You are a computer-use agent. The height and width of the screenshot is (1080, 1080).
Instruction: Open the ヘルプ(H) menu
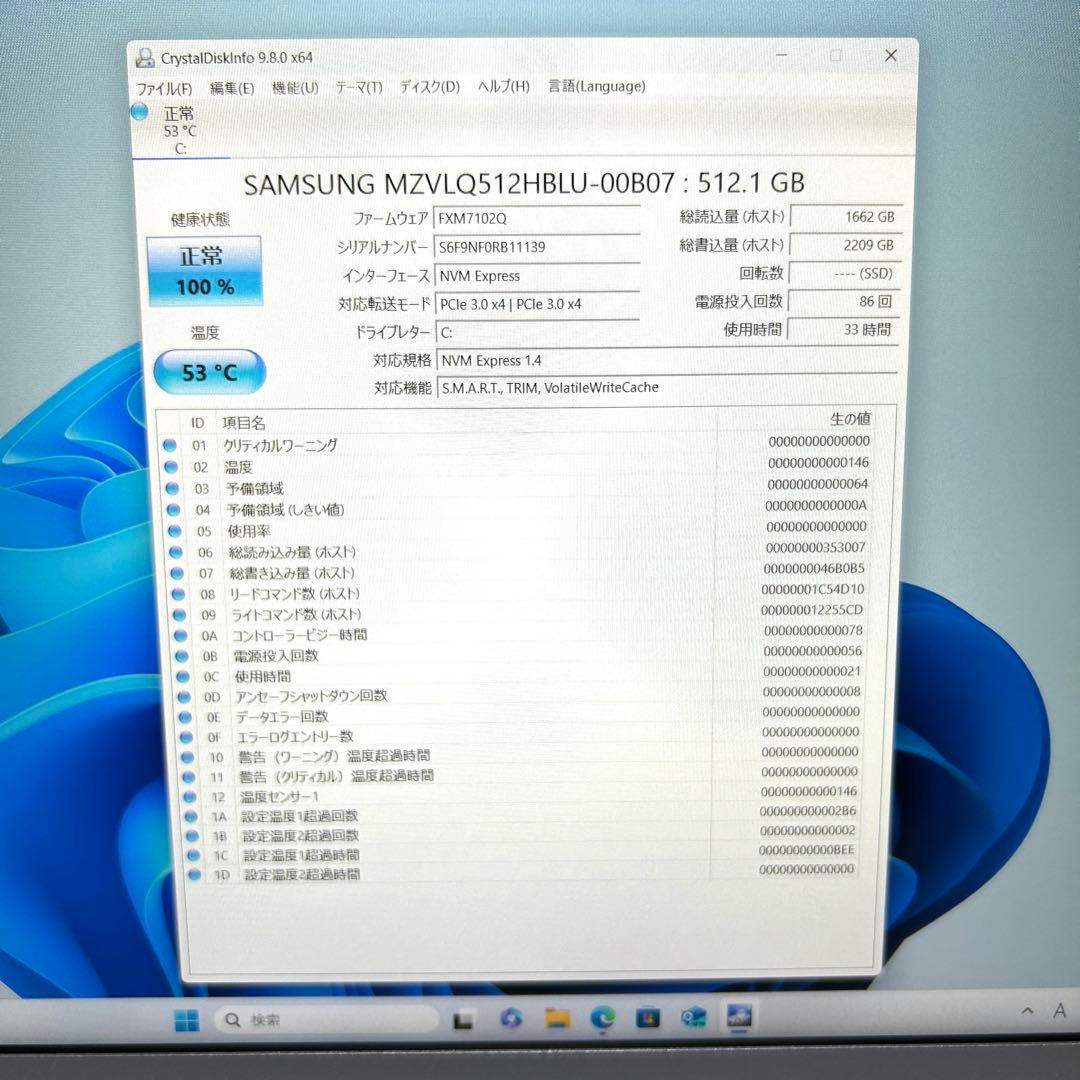click(x=503, y=86)
